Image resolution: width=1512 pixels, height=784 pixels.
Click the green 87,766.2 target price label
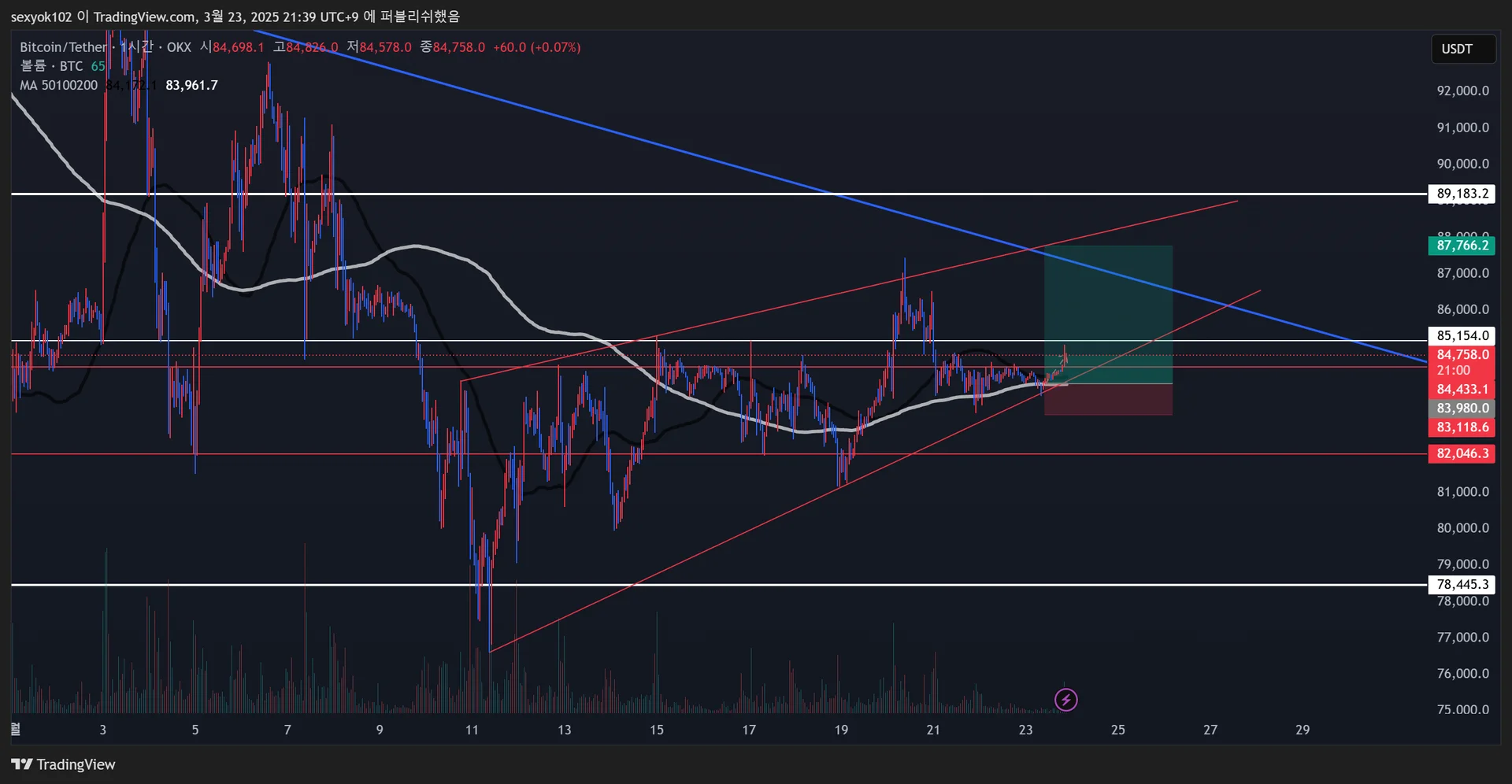click(x=1462, y=246)
